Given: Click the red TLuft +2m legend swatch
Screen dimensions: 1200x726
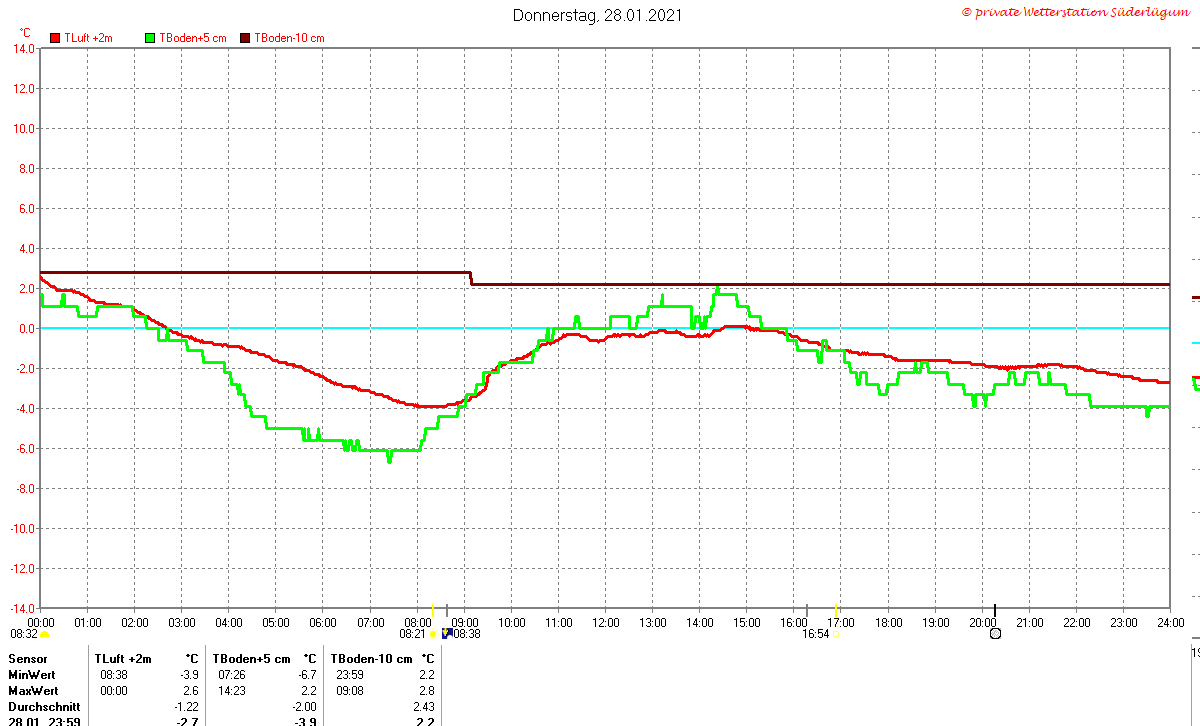Looking at the screenshot, I should (x=55, y=38).
